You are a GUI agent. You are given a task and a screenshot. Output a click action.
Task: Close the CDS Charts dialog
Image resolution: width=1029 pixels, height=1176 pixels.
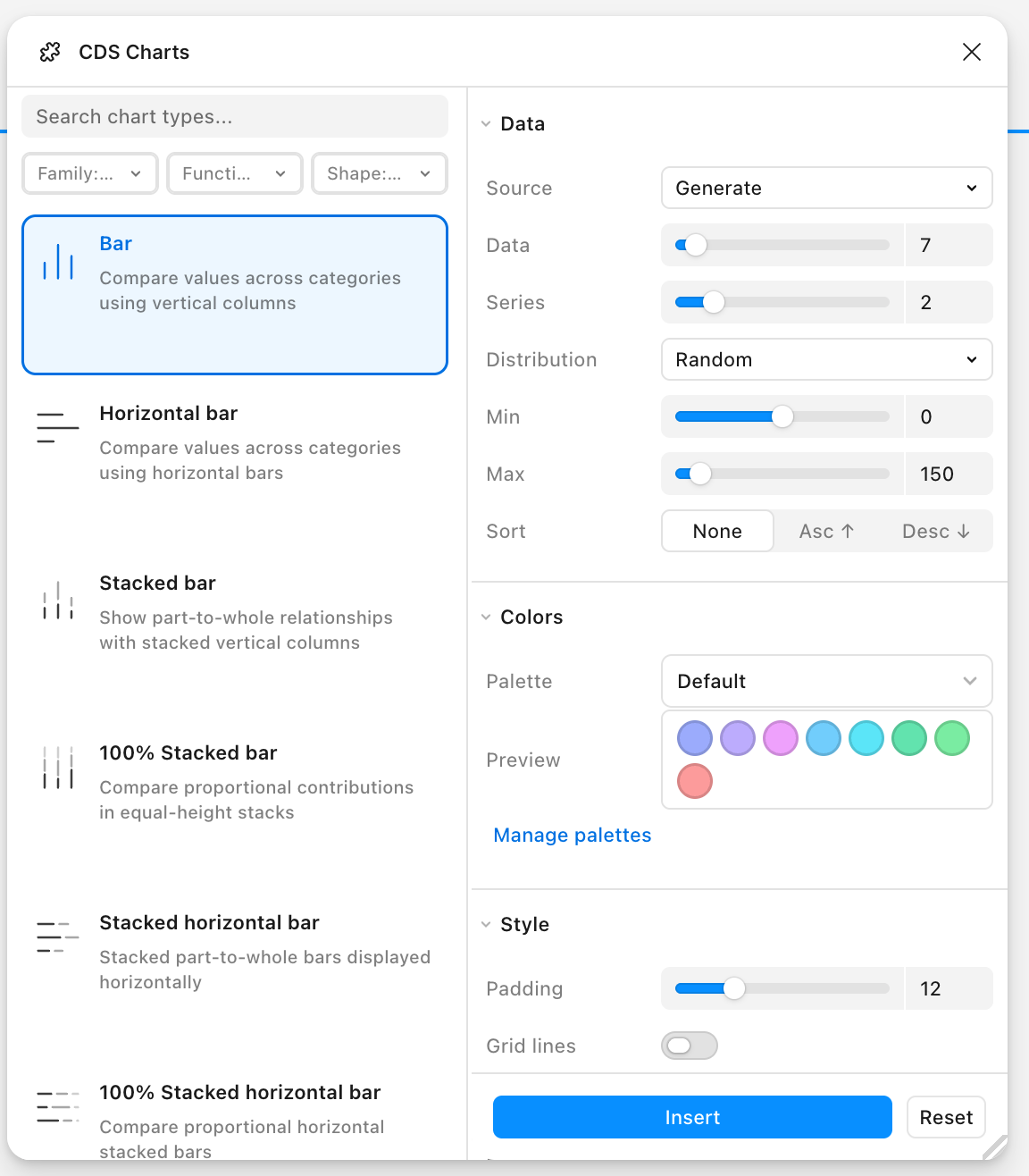pos(972,52)
